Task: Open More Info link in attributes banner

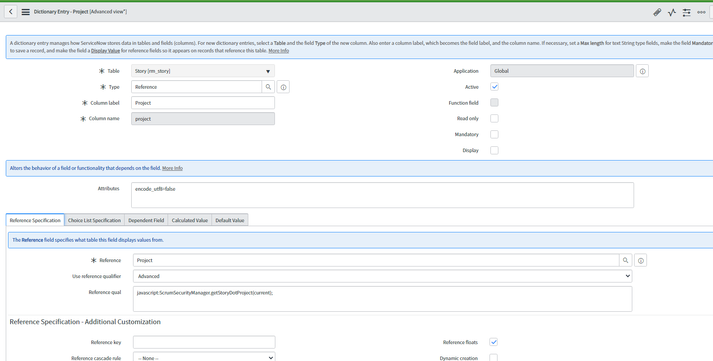Action: [x=172, y=168]
